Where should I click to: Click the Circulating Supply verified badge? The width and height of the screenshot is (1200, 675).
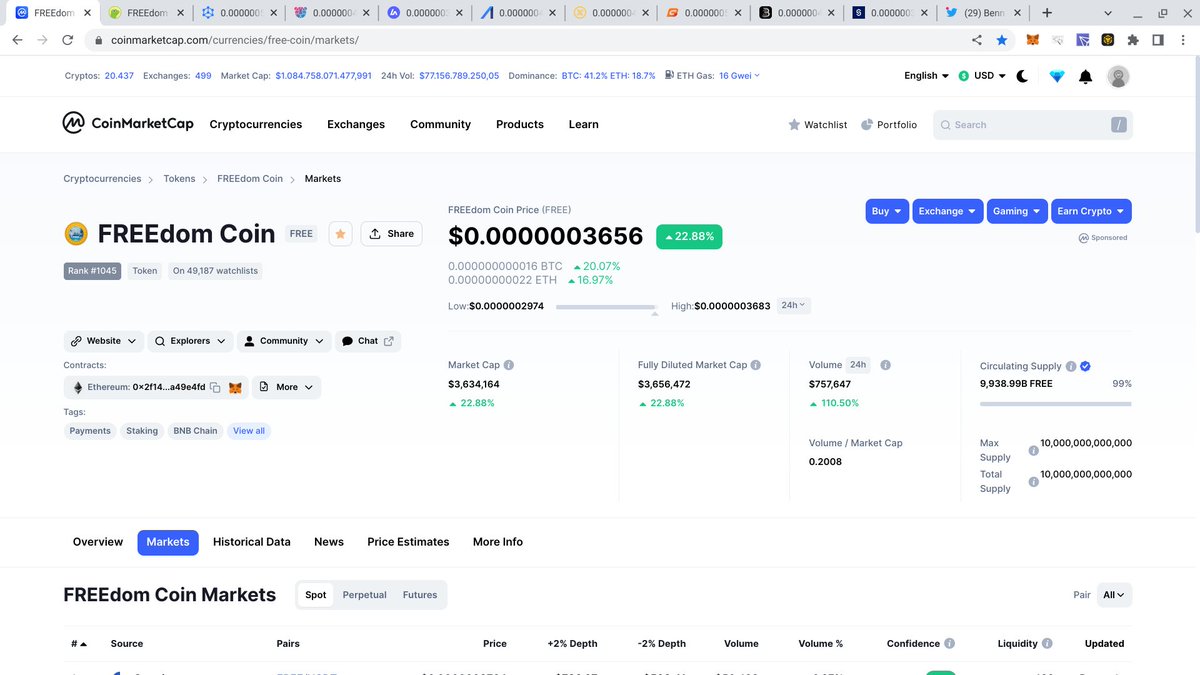tap(1084, 366)
